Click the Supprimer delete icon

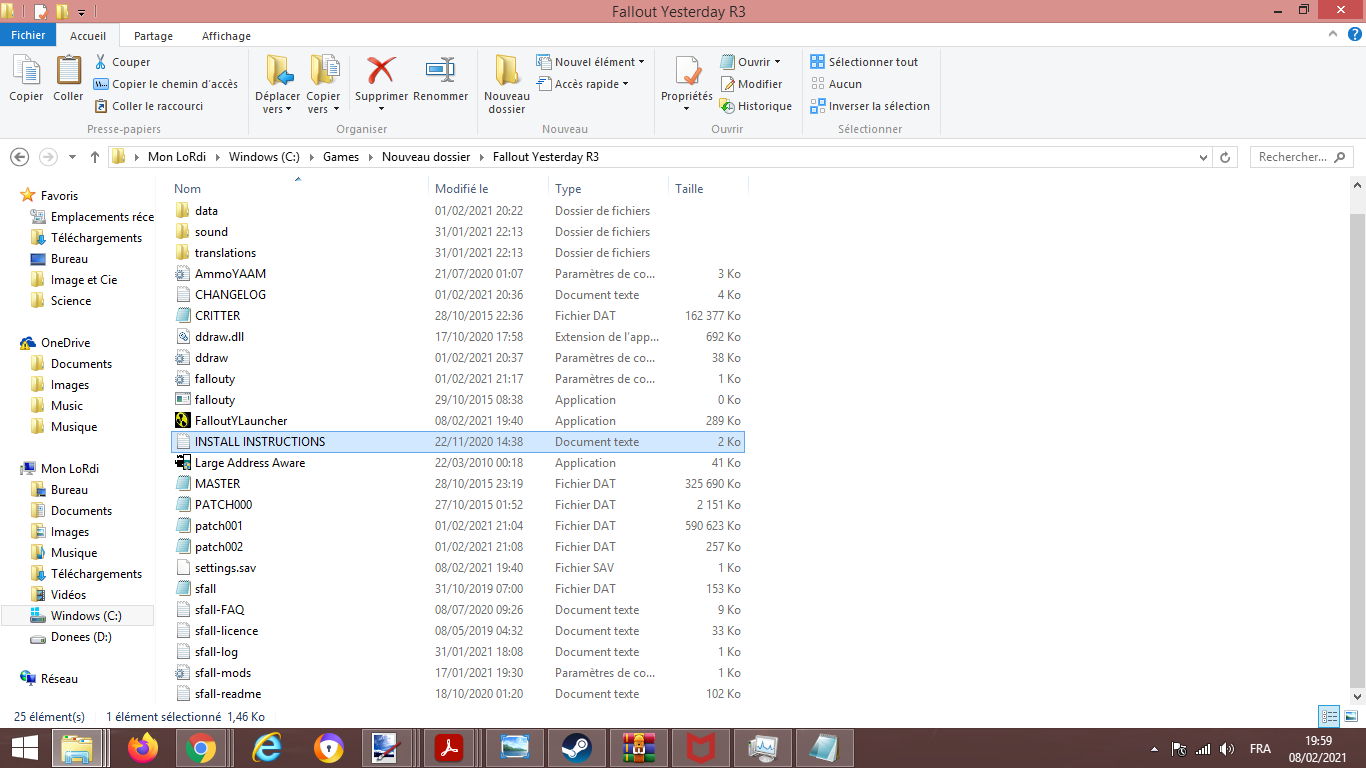[381, 72]
